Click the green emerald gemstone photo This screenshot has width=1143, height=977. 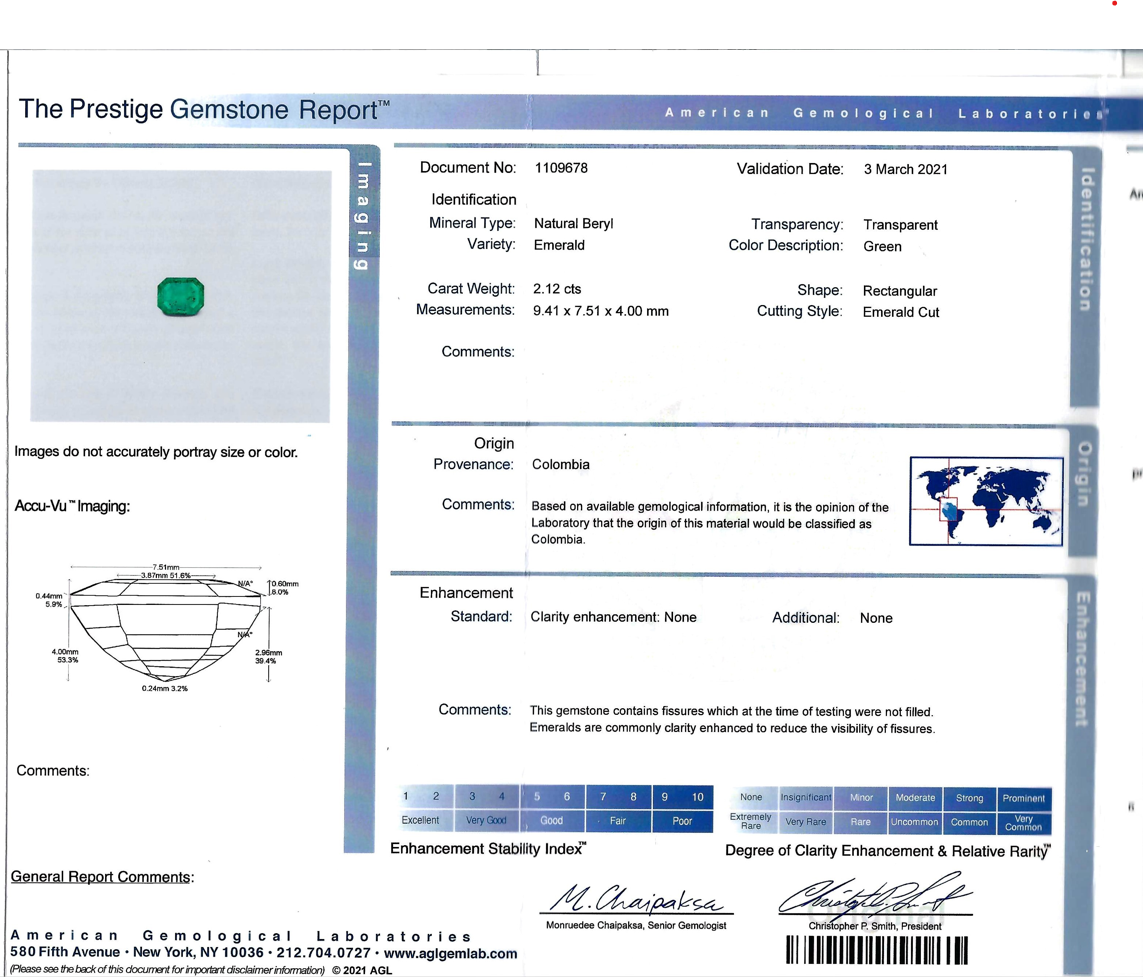[181, 298]
